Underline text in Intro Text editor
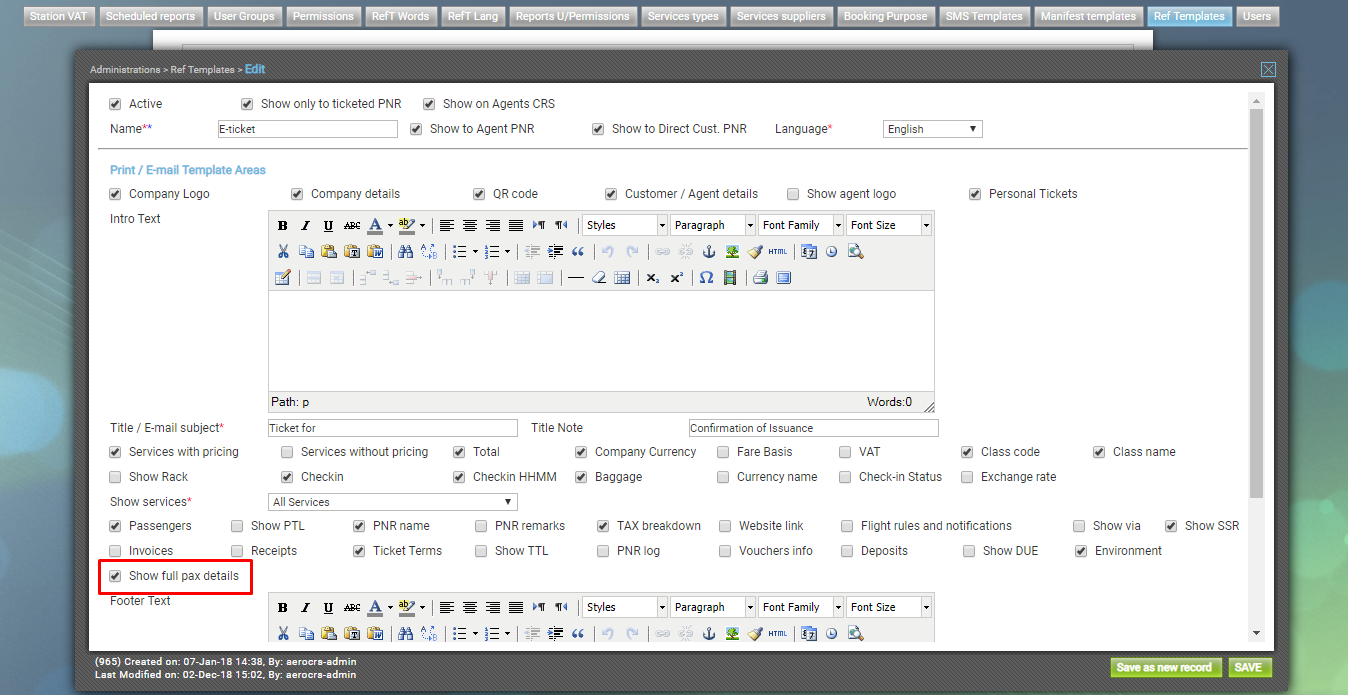This screenshot has width=1348, height=695. (329, 225)
